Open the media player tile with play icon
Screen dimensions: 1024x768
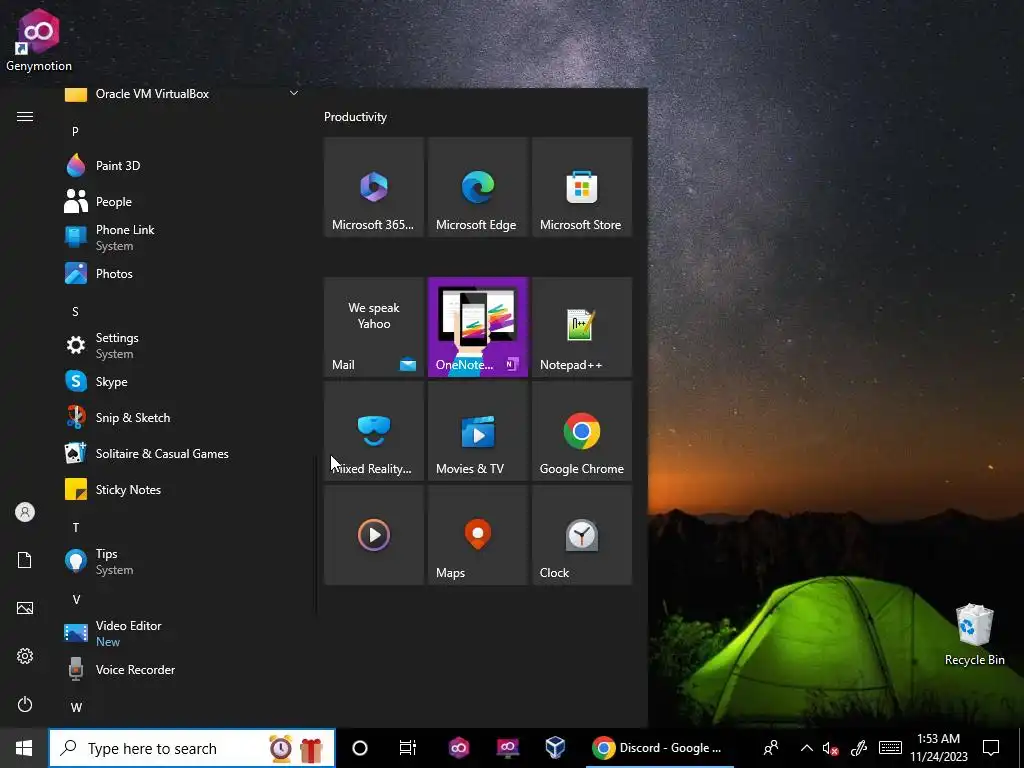click(x=374, y=536)
